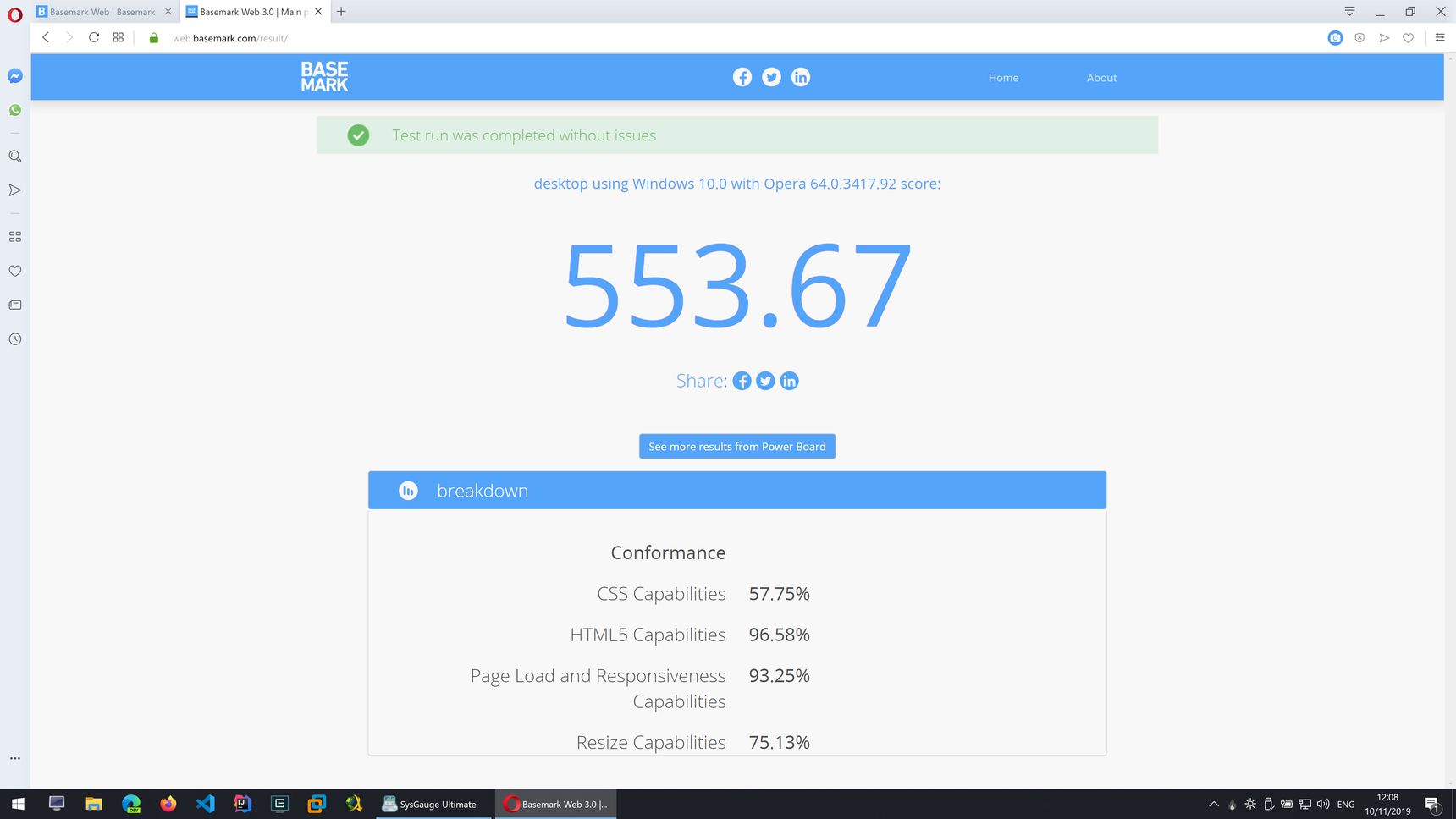Click the 96.58% HTML5 value
Screen dimensions: 1456x819
tap(780, 635)
